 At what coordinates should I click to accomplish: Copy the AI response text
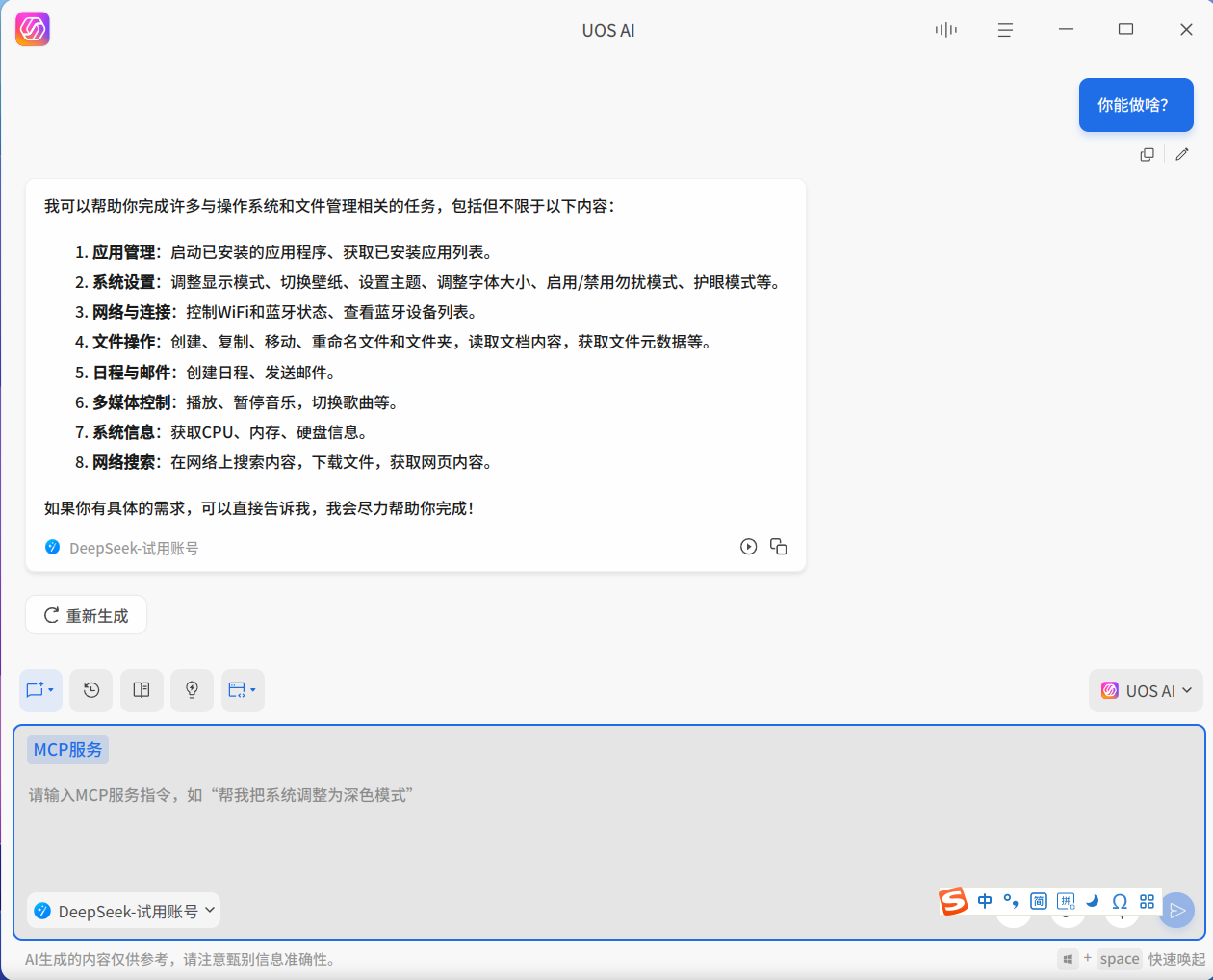(x=779, y=547)
